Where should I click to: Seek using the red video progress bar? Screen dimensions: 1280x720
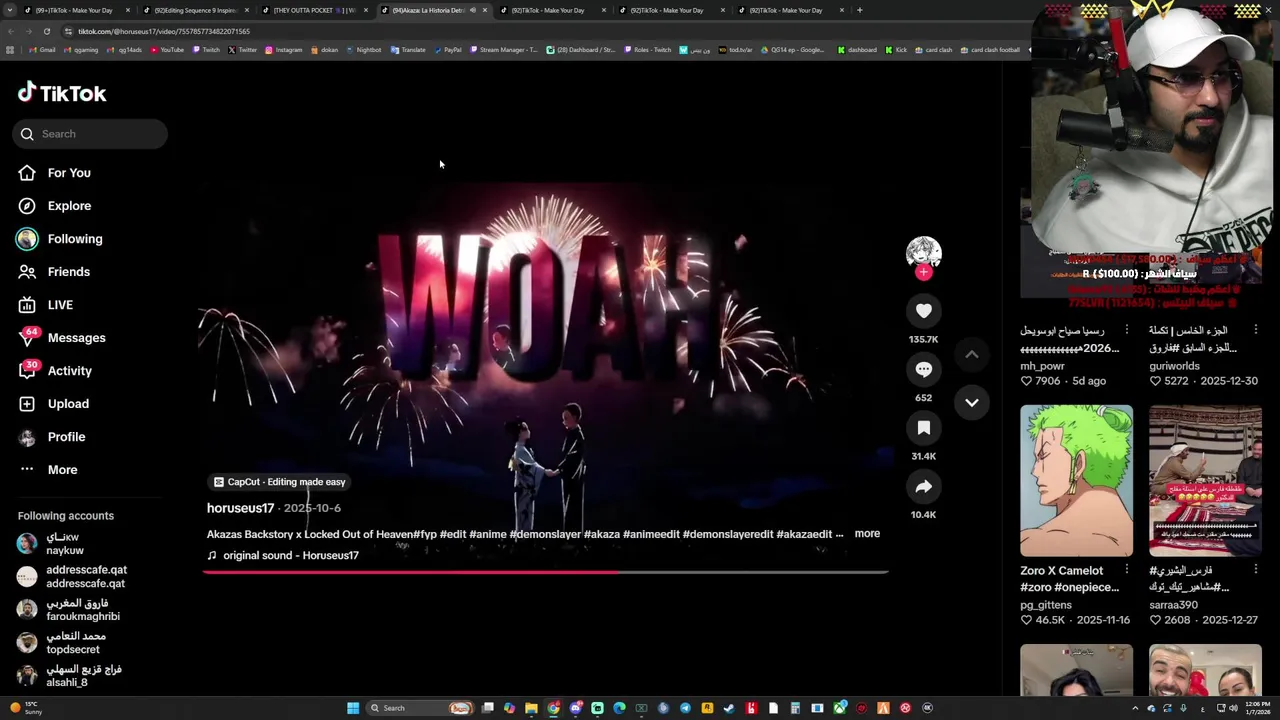click(x=546, y=572)
